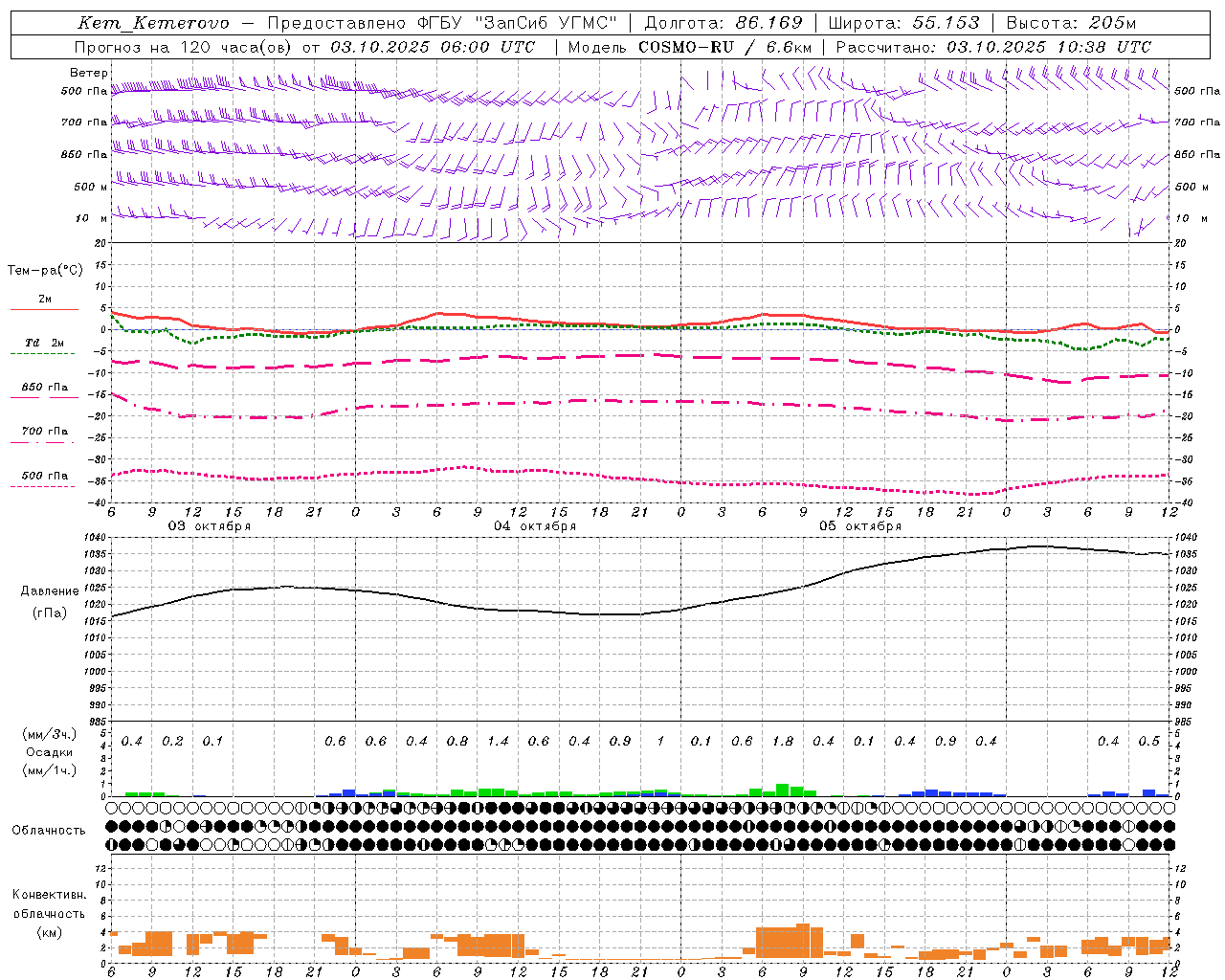
Task: Click the "10 м" left wind level label
Action: tap(92, 219)
